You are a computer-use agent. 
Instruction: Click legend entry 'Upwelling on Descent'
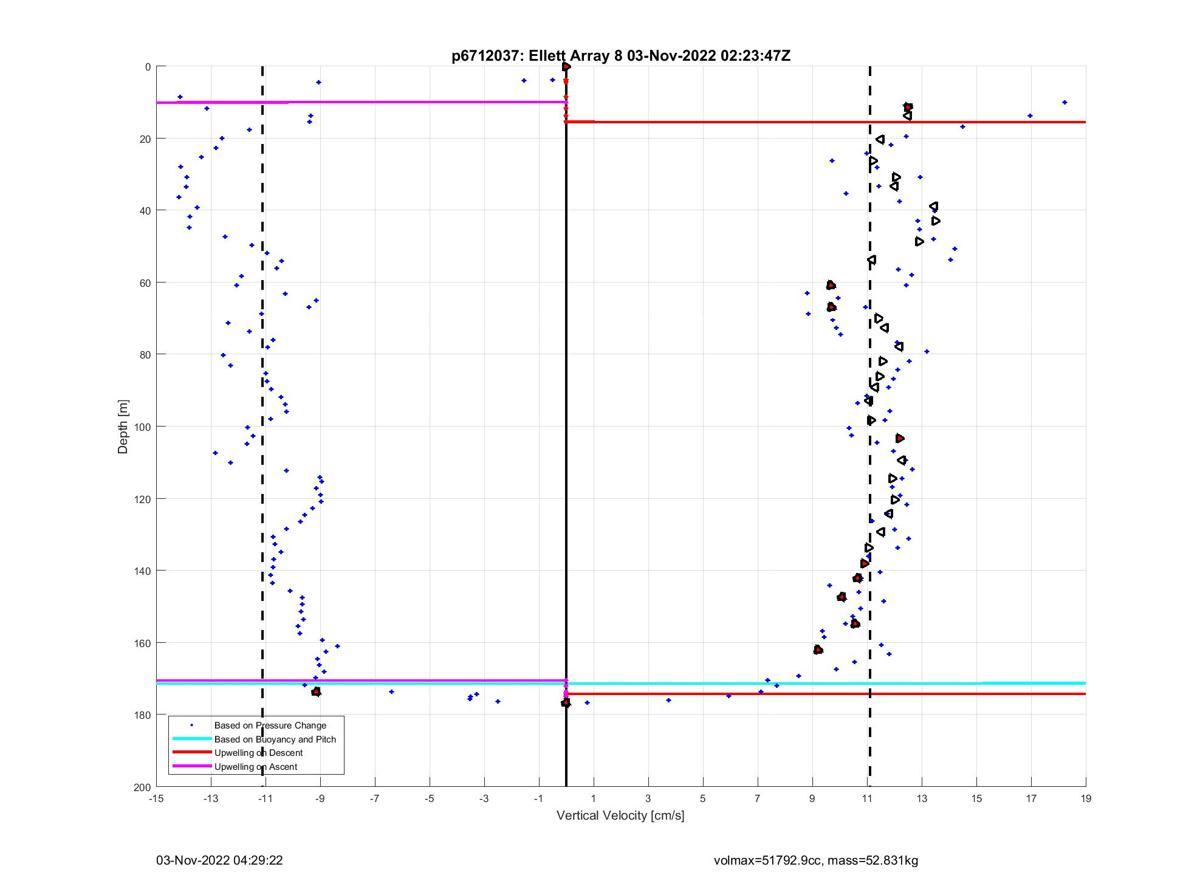point(259,752)
